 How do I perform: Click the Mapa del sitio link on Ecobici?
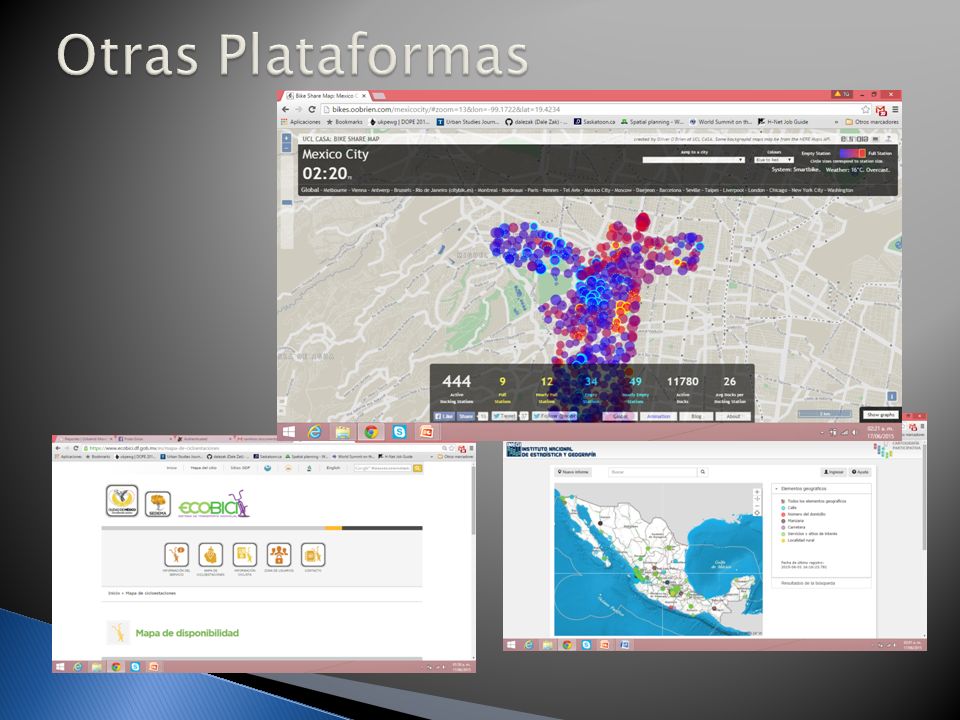pos(204,468)
